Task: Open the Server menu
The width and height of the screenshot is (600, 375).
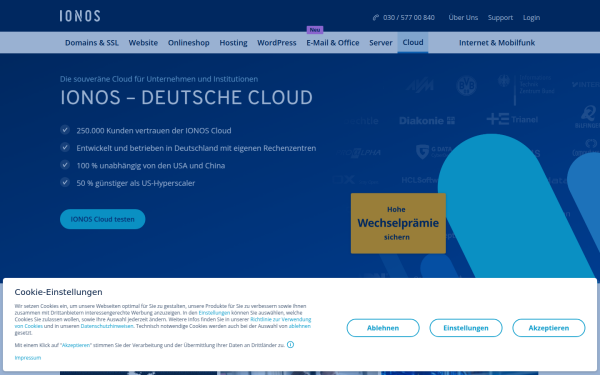Action: (x=381, y=43)
